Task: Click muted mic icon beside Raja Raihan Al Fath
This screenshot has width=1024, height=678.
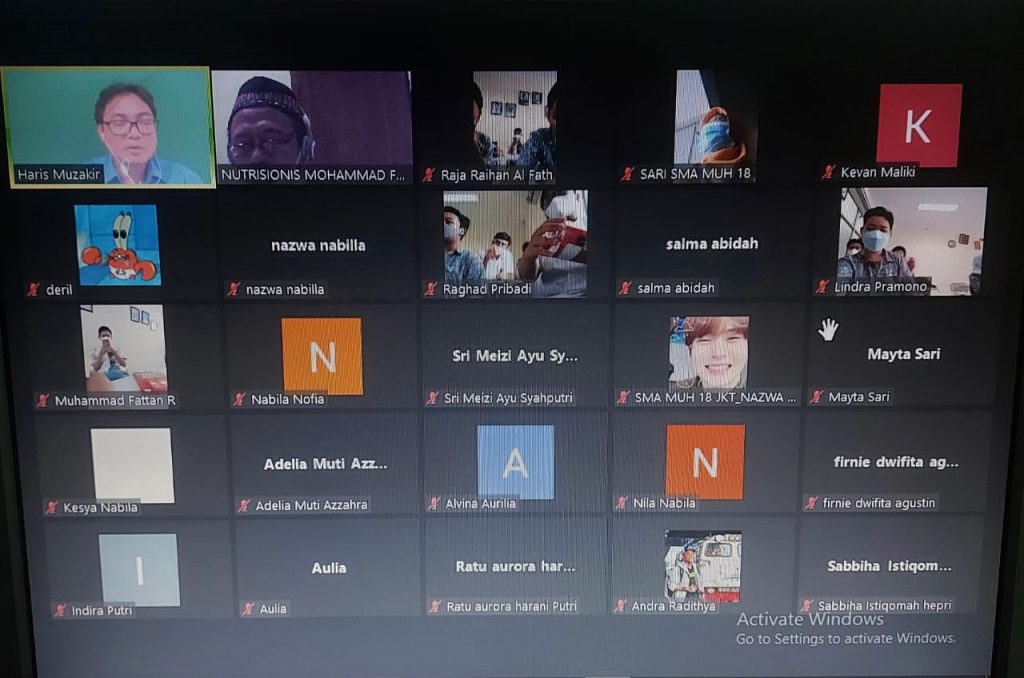Action: [x=429, y=175]
